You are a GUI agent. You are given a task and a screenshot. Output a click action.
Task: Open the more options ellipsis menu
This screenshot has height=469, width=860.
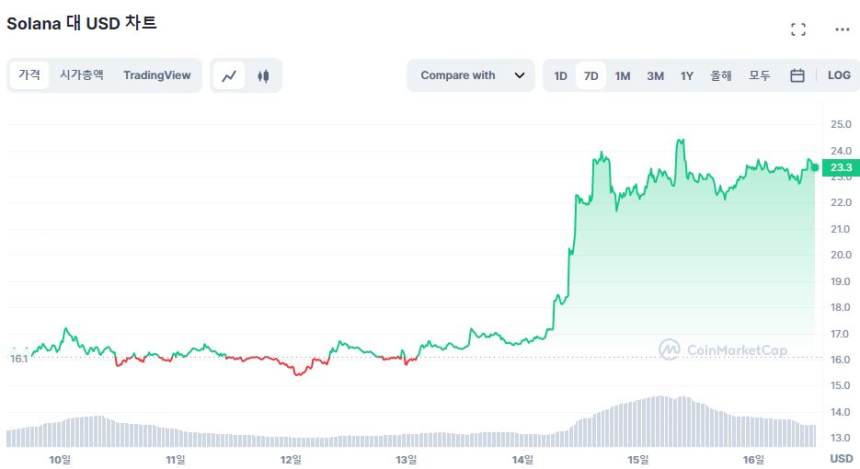(842, 29)
